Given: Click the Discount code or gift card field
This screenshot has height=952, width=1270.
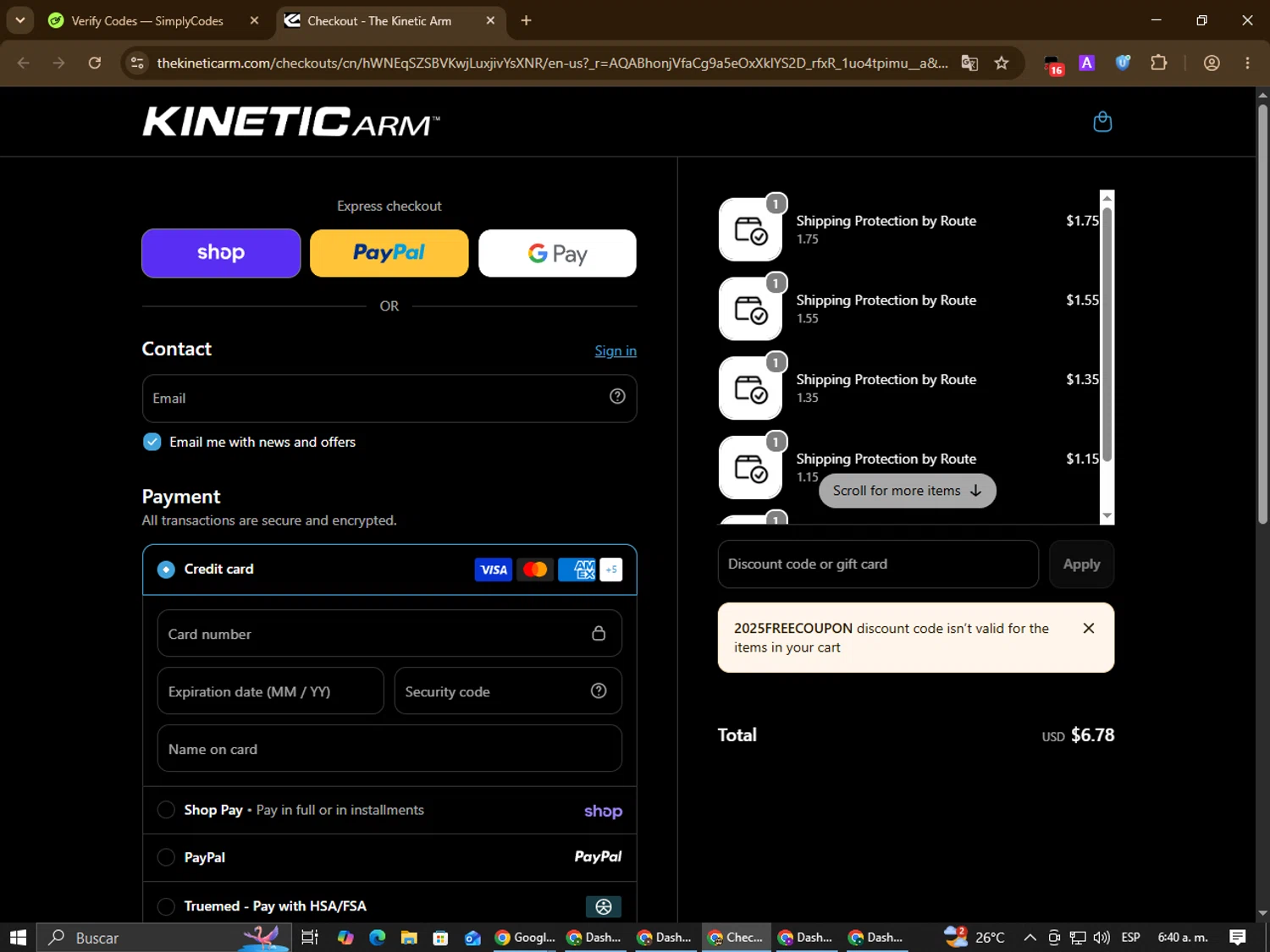Looking at the screenshot, I should [x=878, y=564].
